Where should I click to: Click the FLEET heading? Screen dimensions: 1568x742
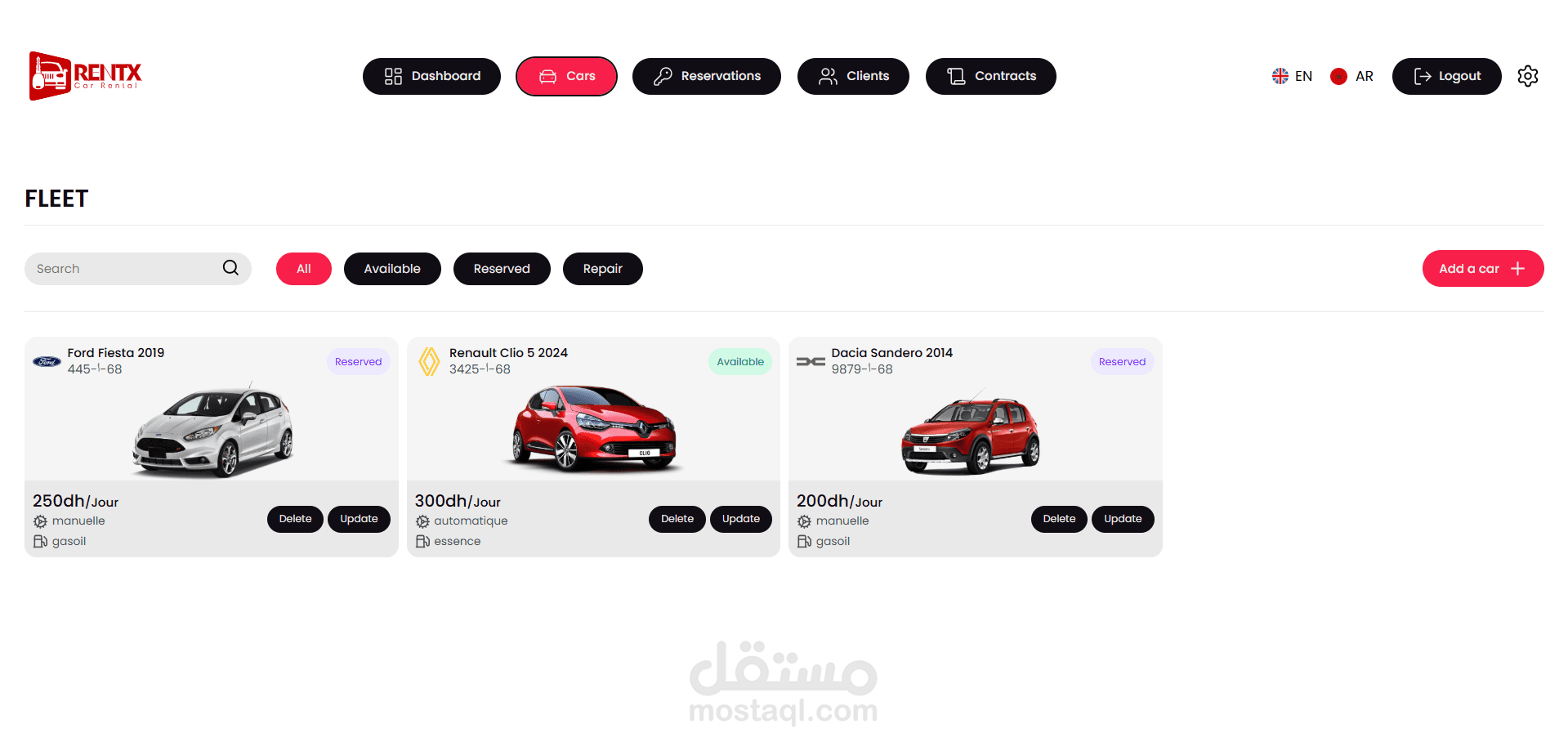56,199
